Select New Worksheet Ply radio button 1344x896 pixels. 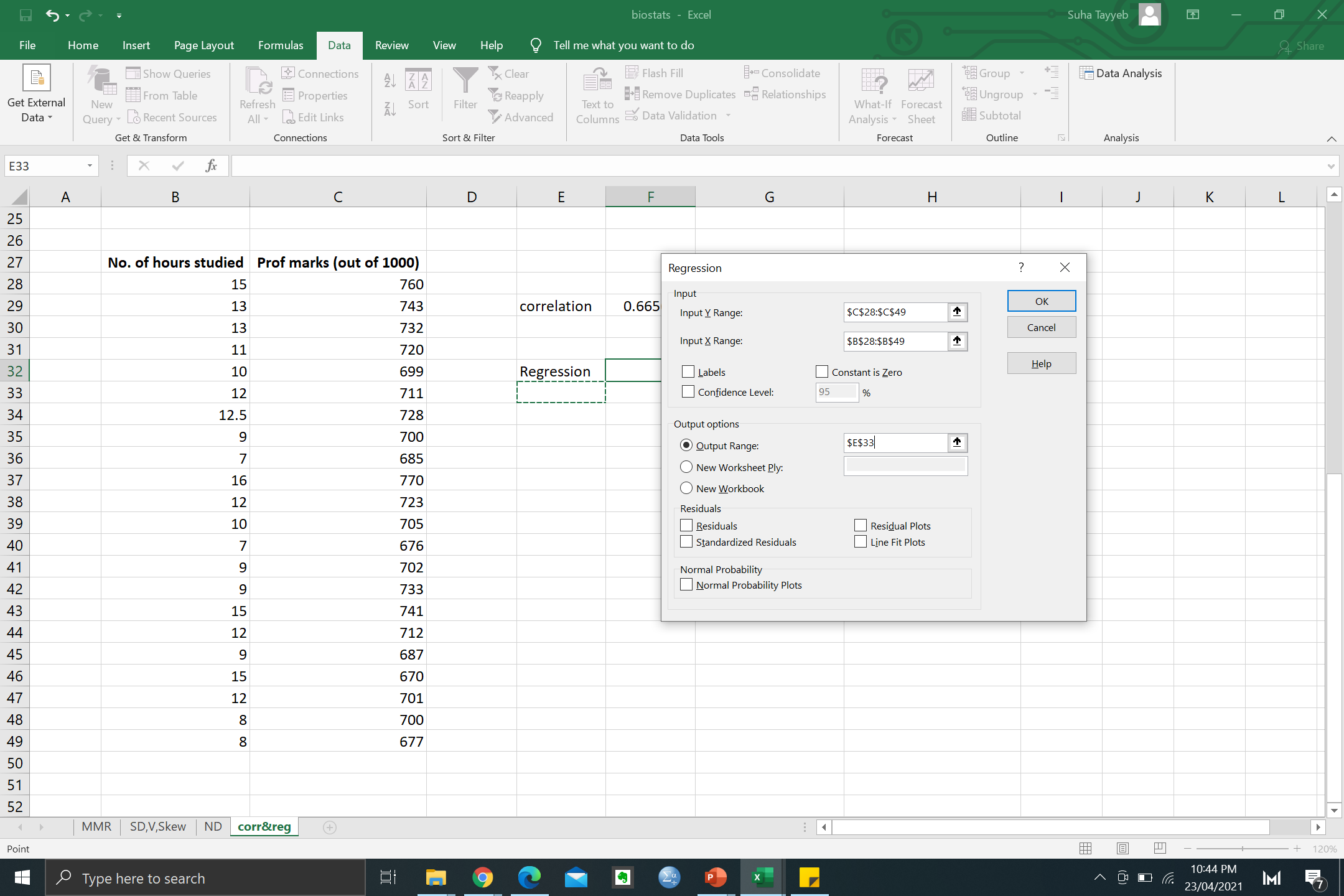tap(686, 466)
